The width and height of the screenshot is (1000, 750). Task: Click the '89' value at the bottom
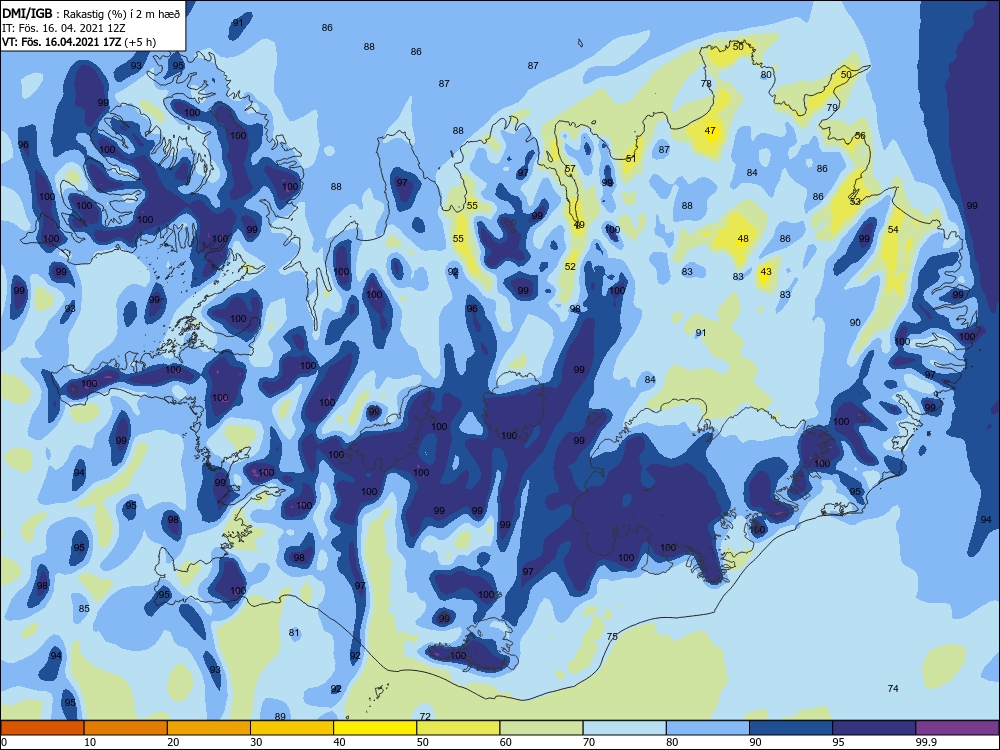click(x=279, y=717)
